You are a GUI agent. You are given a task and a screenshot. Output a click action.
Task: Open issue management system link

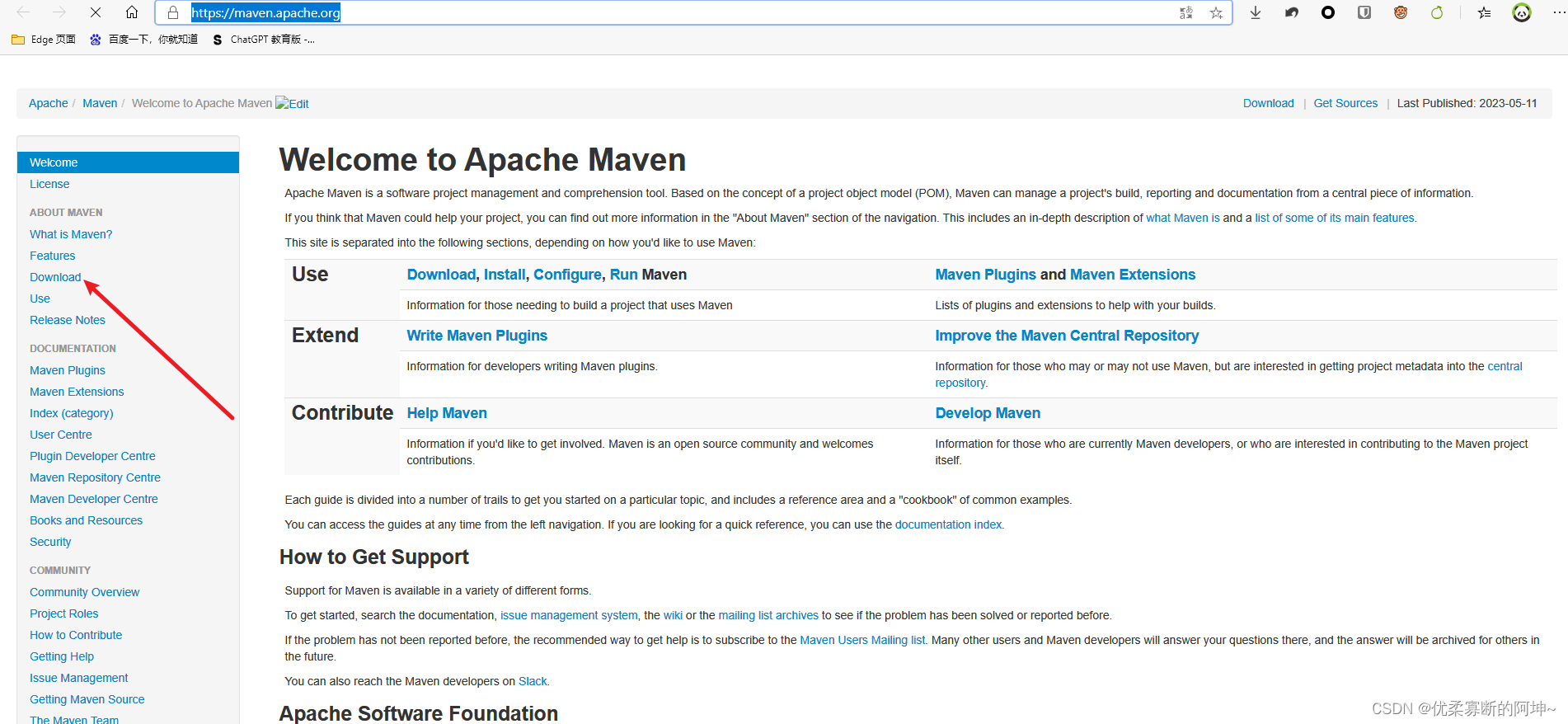pyautogui.click(x=569, y=615)
